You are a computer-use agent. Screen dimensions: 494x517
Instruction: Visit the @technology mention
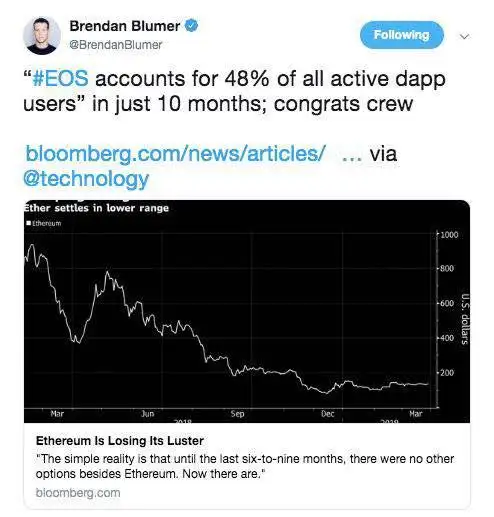(86, 179)
